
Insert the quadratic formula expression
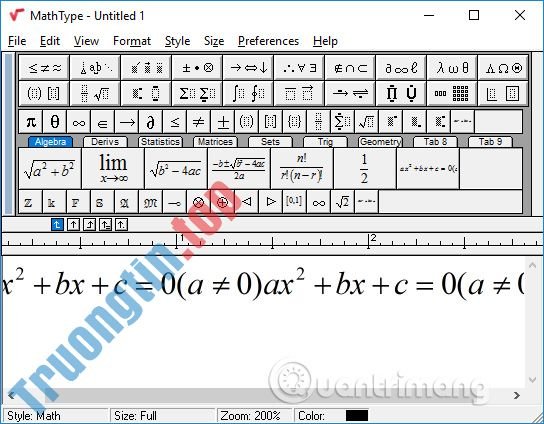239,169
